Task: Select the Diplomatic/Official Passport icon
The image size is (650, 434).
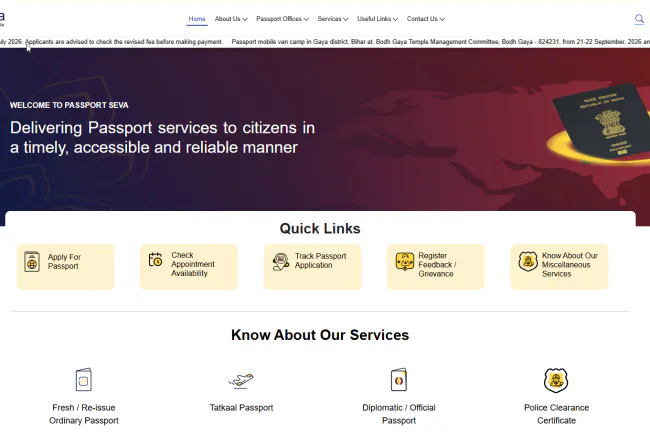Action: [x=399, y=379]
